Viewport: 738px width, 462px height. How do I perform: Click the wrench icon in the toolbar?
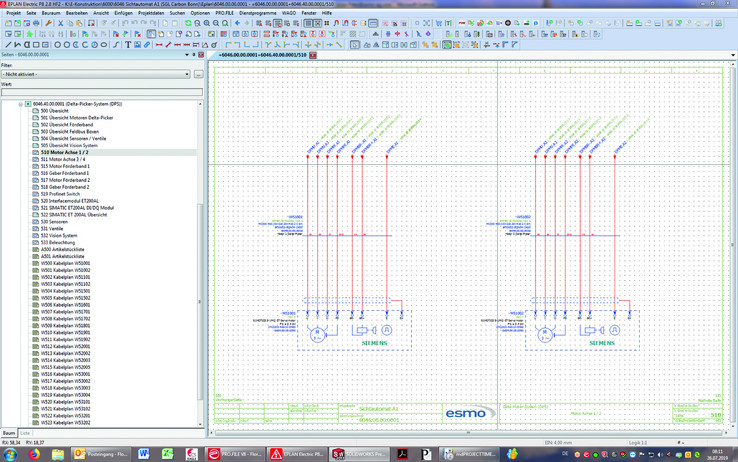pos(49,23)
